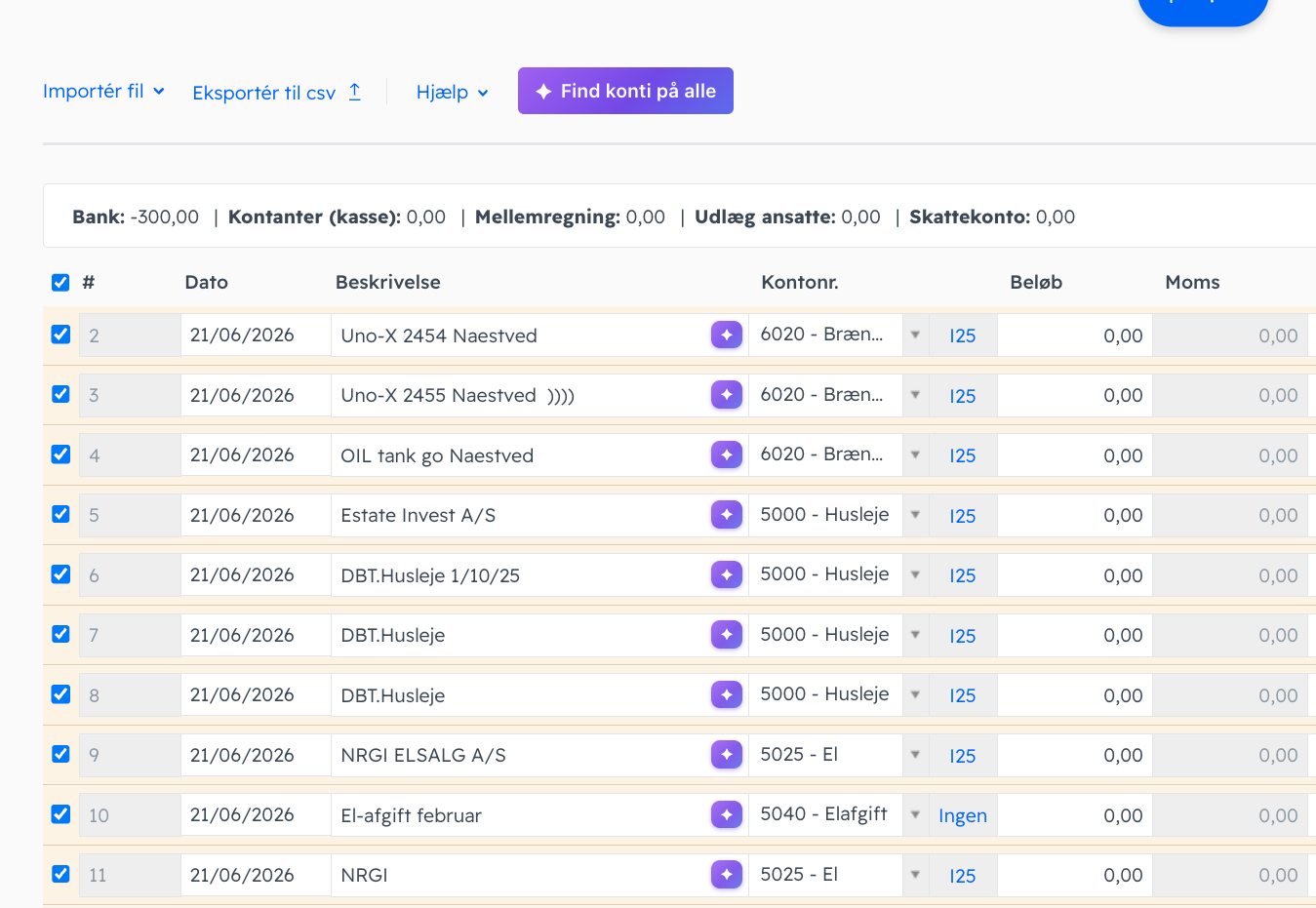Click the sparkle icon for El-afgift februar
Image resolution: width=1316 pixels, height=908 pixels.
coord(727,814)
